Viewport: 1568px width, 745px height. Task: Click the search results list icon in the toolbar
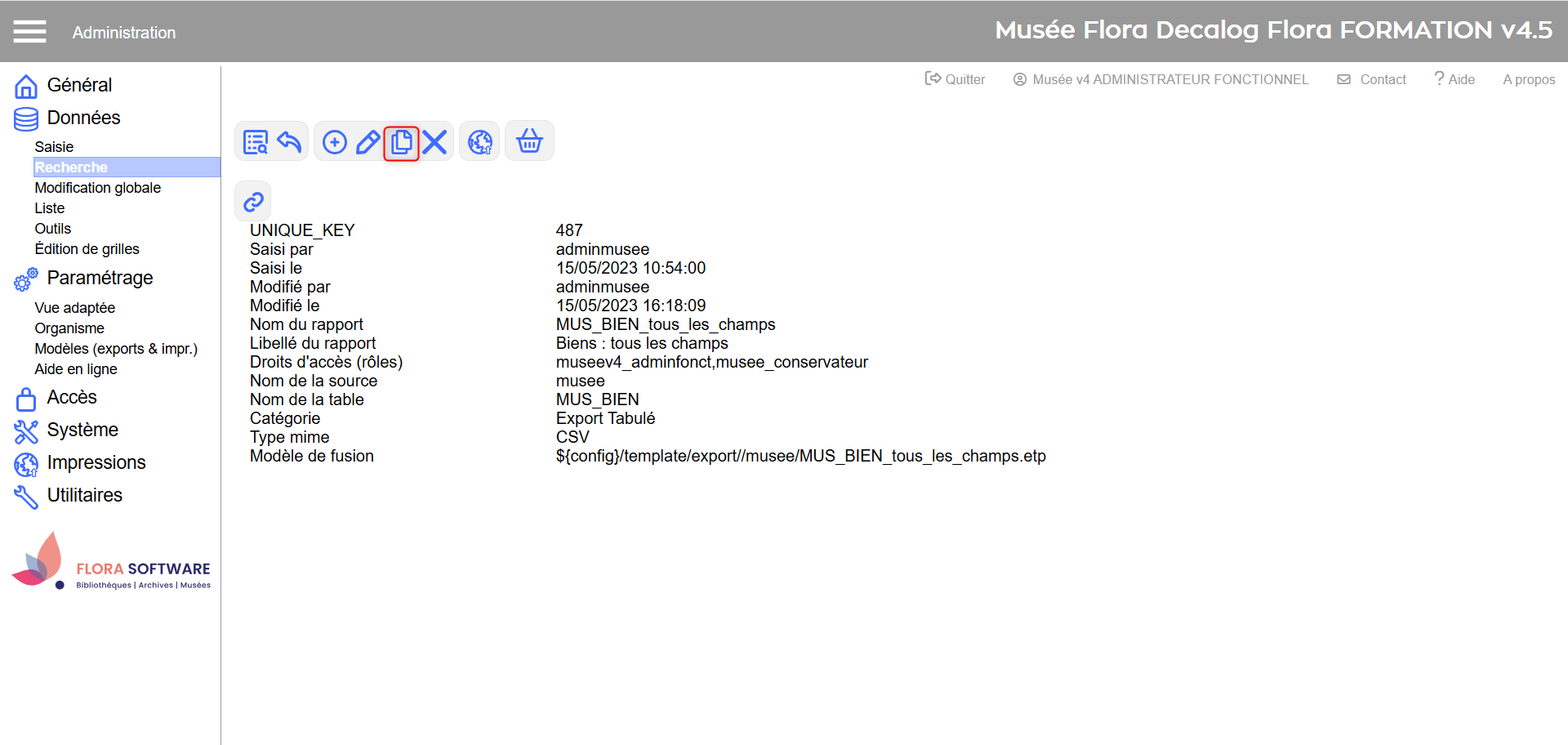(x=256, y=142)
